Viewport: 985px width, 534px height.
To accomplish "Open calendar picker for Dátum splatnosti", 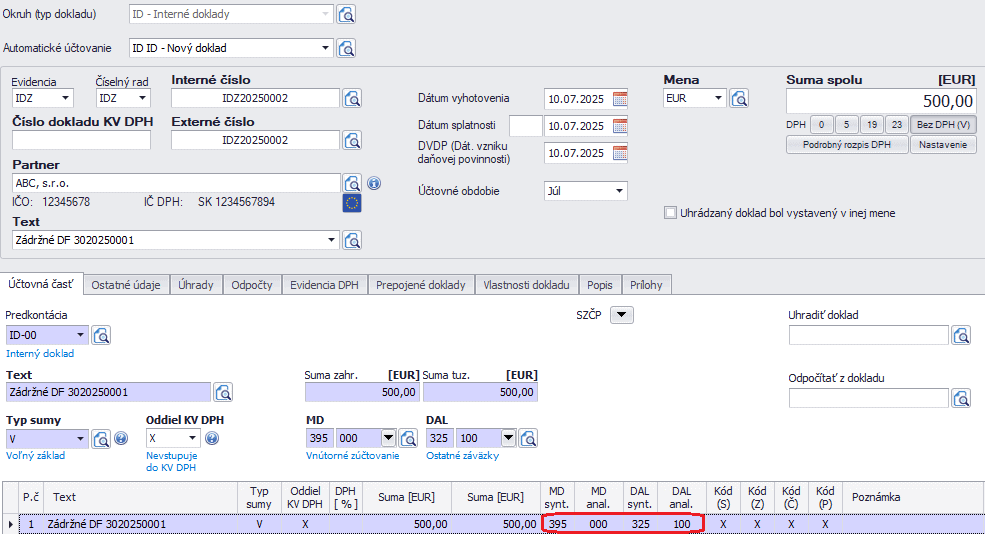I will [x=620, y=126].
